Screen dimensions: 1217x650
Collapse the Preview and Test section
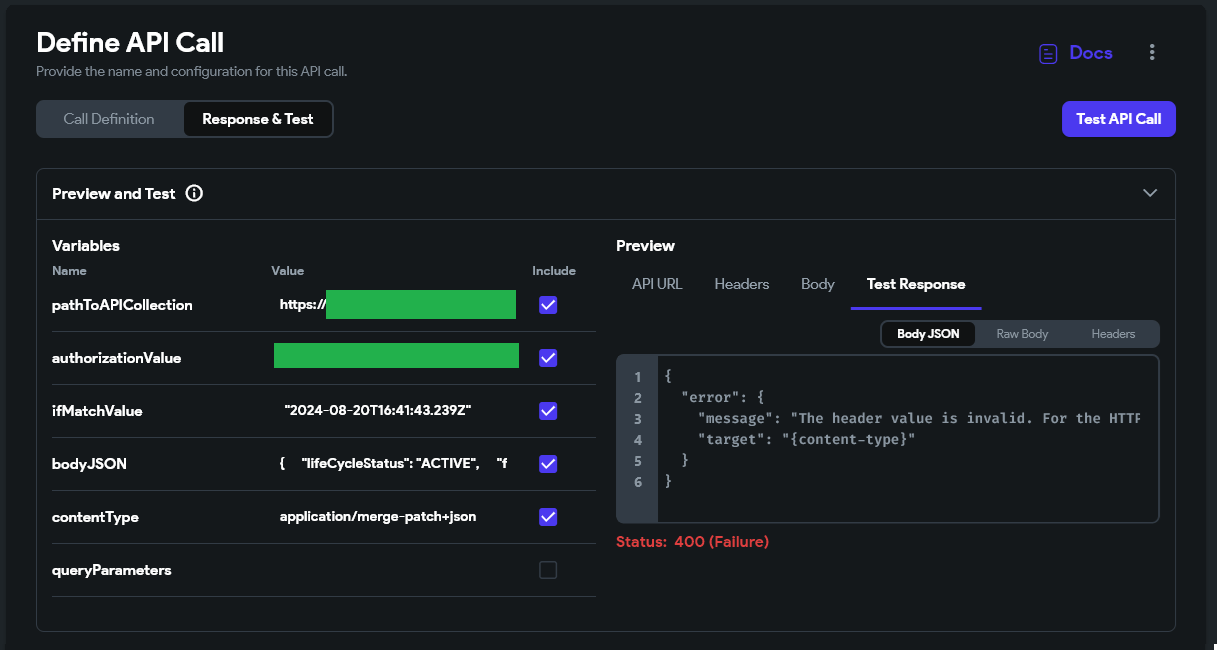[1149, 193]
